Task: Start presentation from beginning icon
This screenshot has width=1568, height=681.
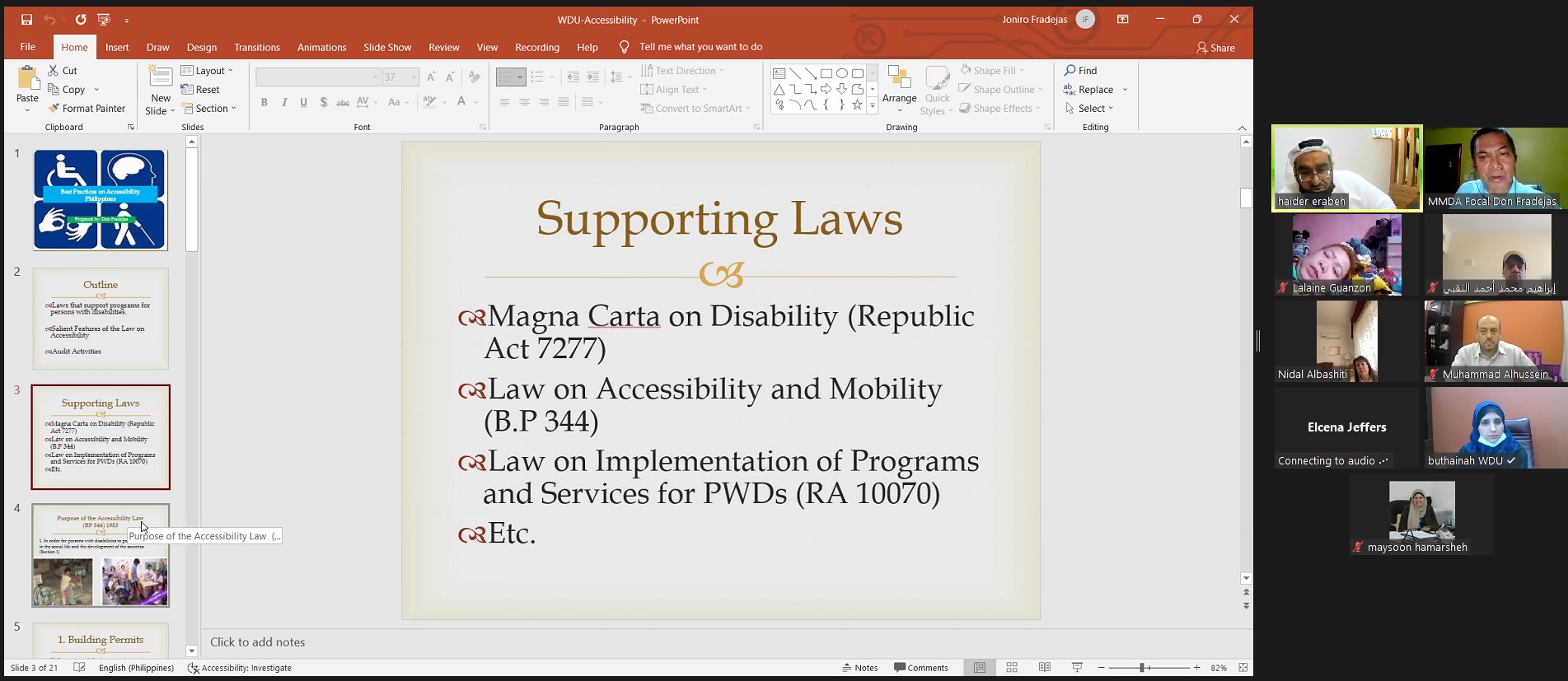Action: click(x=104, y=20)
